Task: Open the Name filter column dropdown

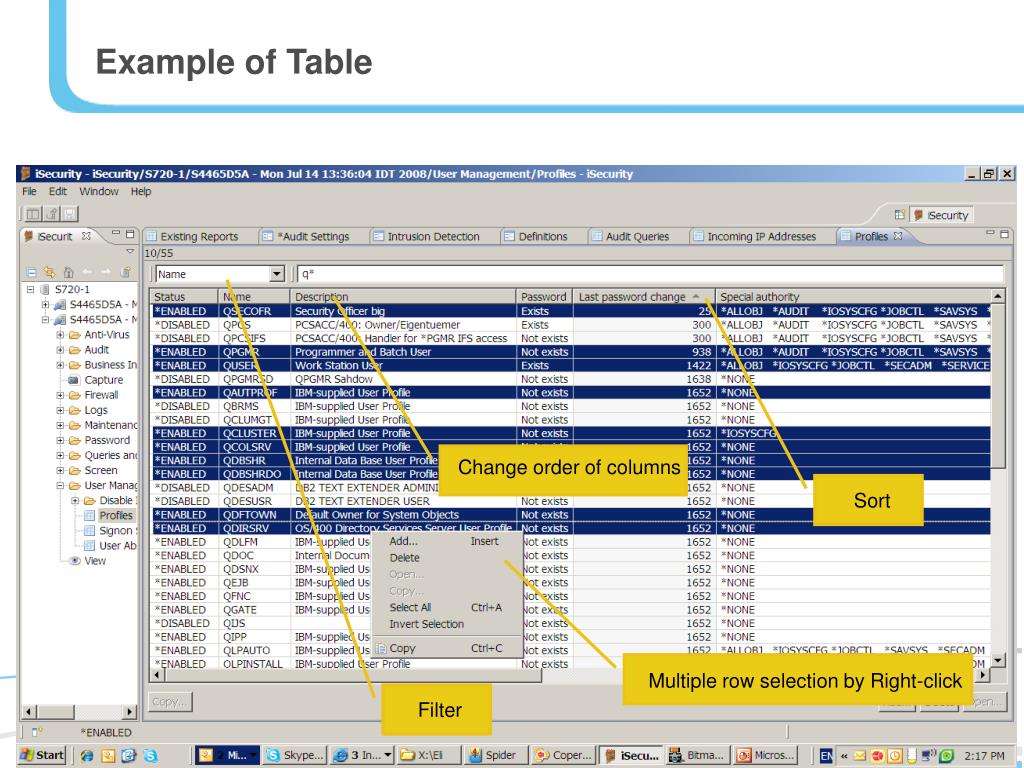Action: 277,274
